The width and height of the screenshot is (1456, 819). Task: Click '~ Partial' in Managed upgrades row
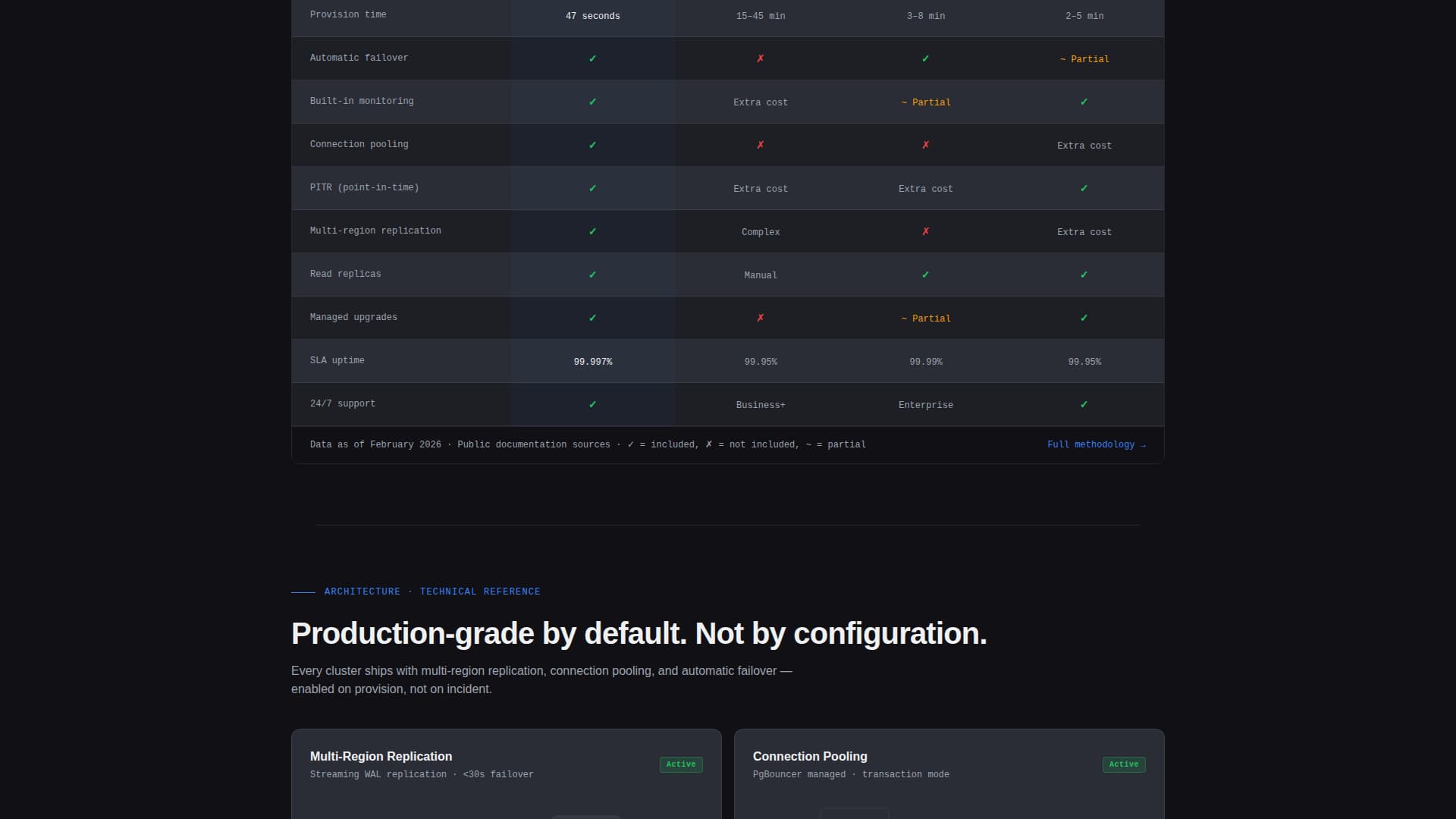click(926, 318)
